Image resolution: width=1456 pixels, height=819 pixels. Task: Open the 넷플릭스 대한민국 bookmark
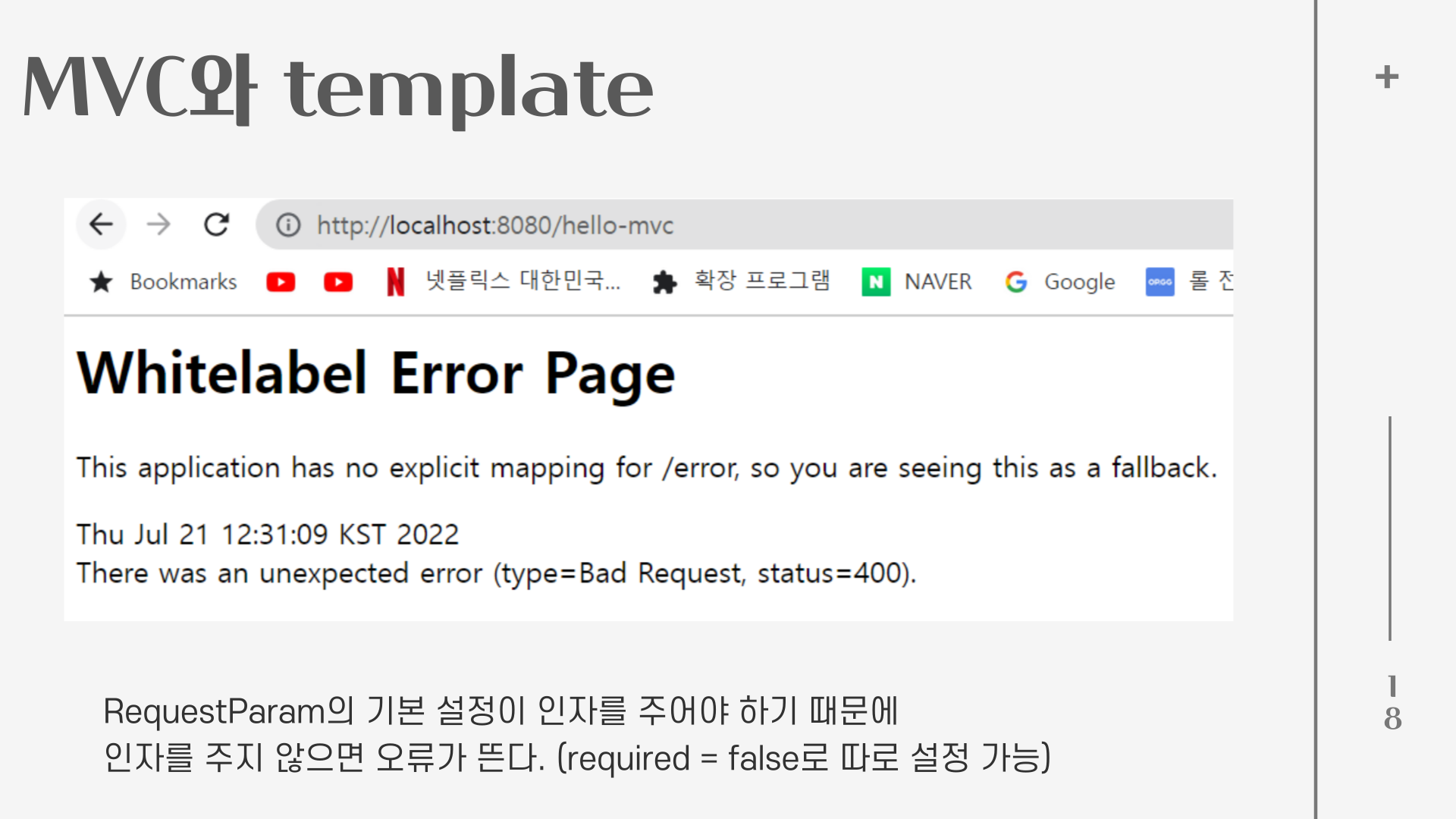point(522,281)
